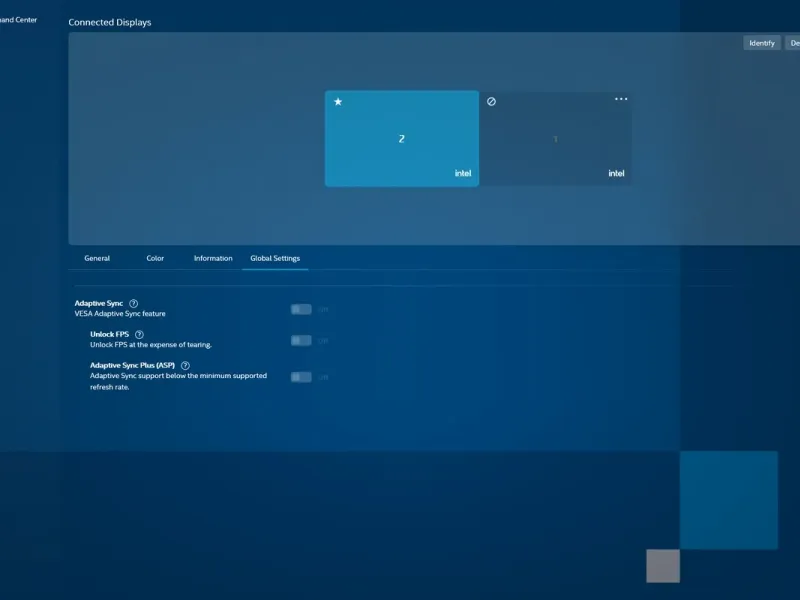This screenshot has width=800, height=600.
Task: Click the star primary display icon
Action: (338, 102)
